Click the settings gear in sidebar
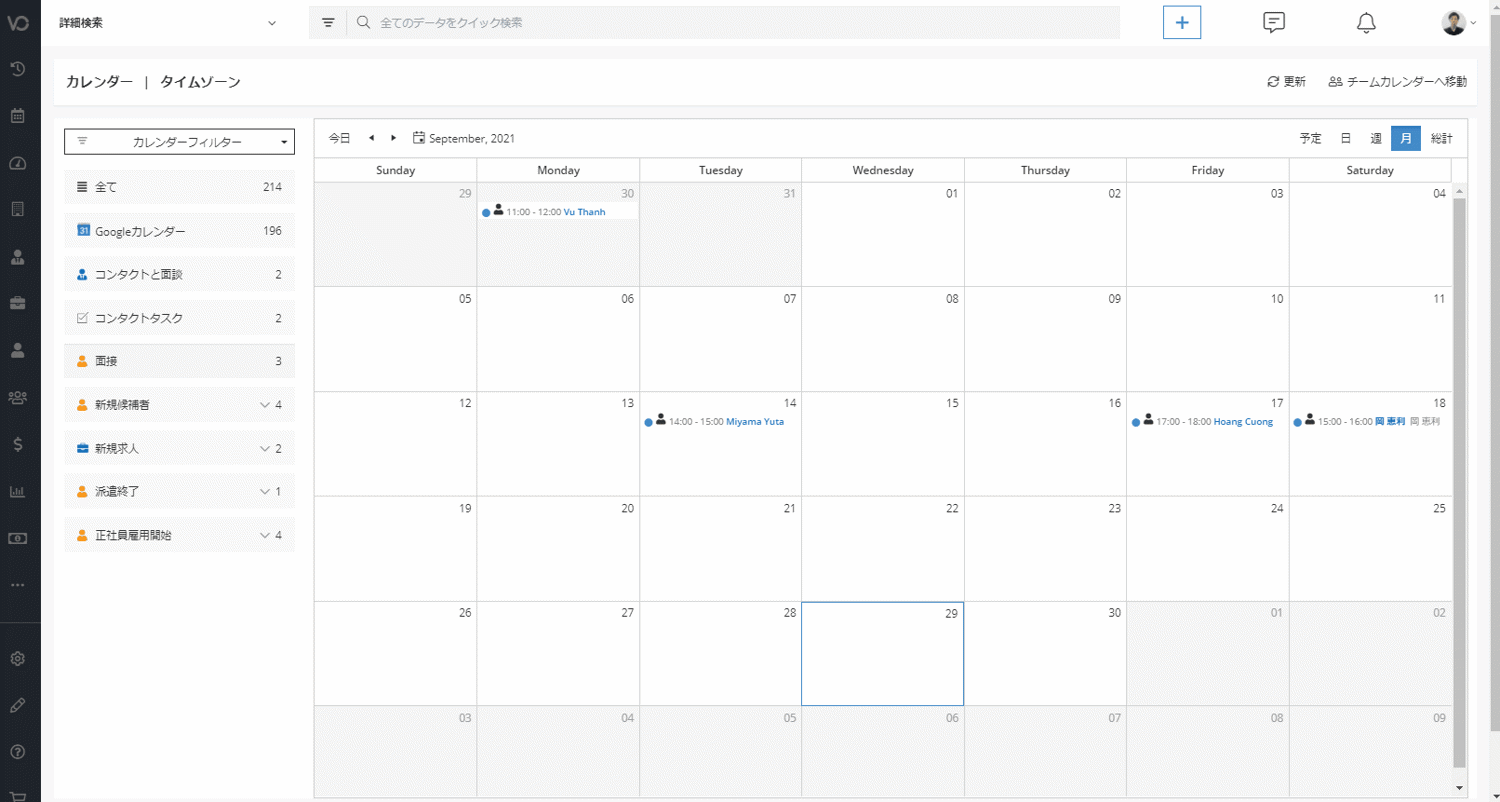 [x=17, y=659]
